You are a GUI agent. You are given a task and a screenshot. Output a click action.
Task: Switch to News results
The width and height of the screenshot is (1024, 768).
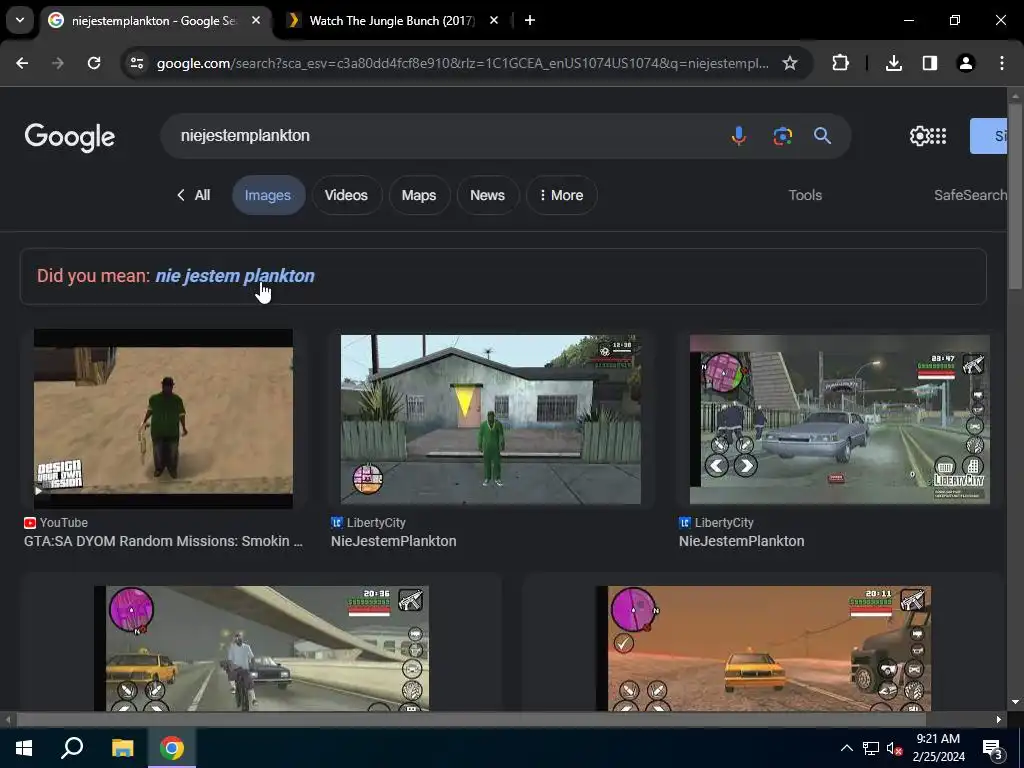(x=487, y=195)
